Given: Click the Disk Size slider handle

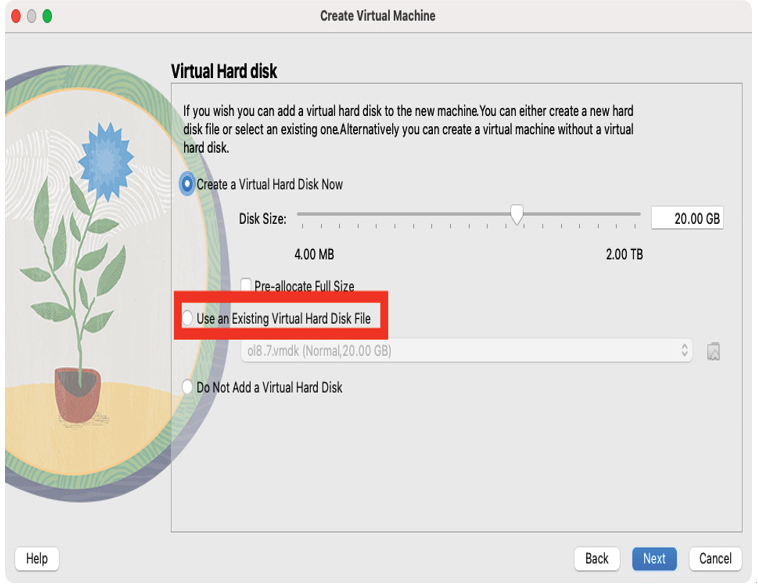Looking at the screenshot, I should click(517, 214).
